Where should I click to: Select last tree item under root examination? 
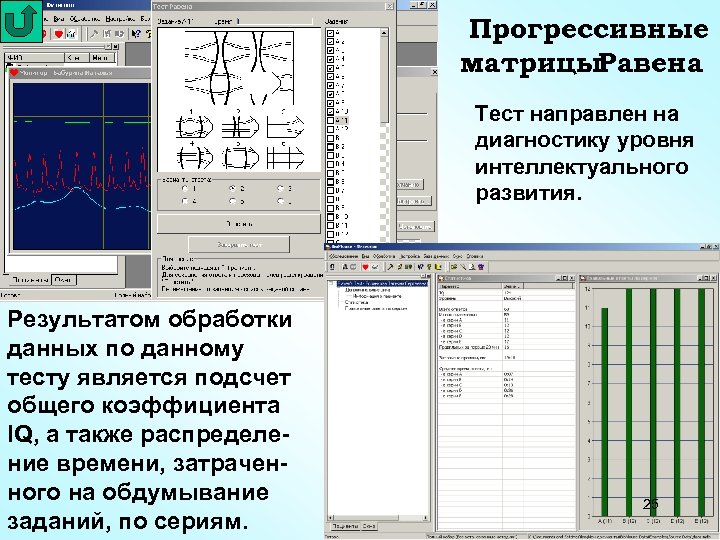(376, 309)
